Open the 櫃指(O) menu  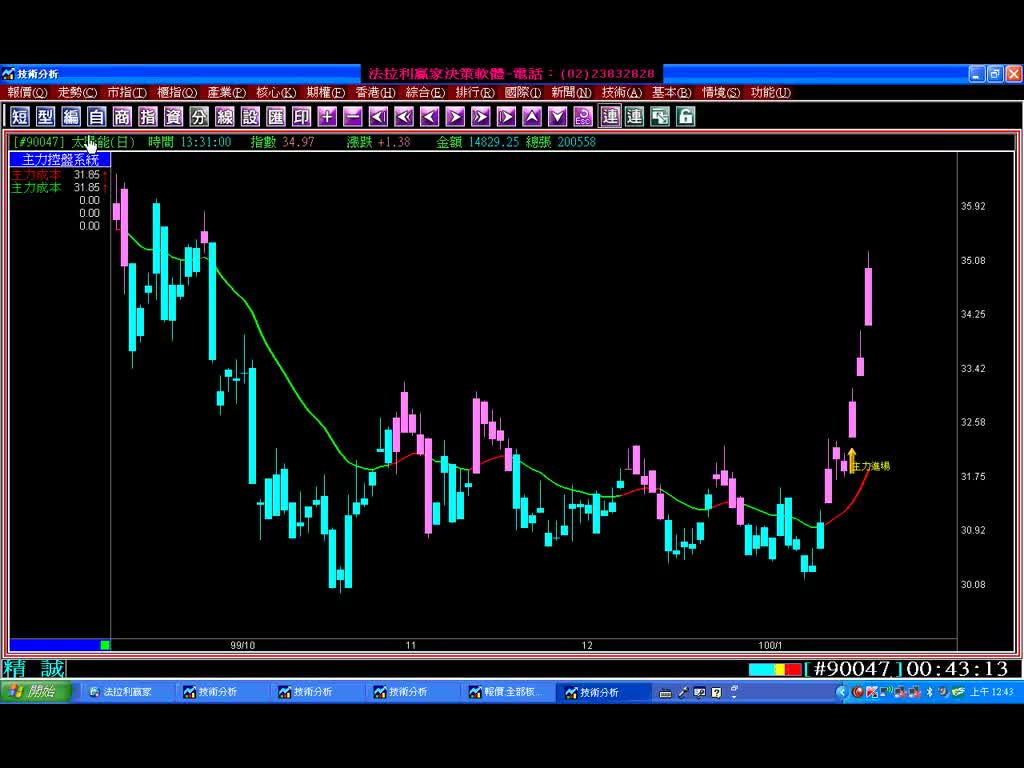176,93
